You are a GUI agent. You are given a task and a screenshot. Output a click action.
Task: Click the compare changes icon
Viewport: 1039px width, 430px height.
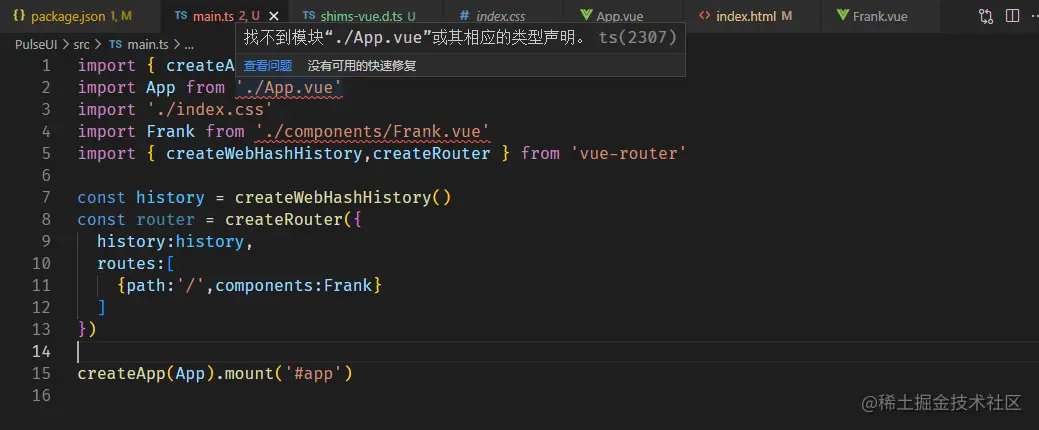pos(986,16)
